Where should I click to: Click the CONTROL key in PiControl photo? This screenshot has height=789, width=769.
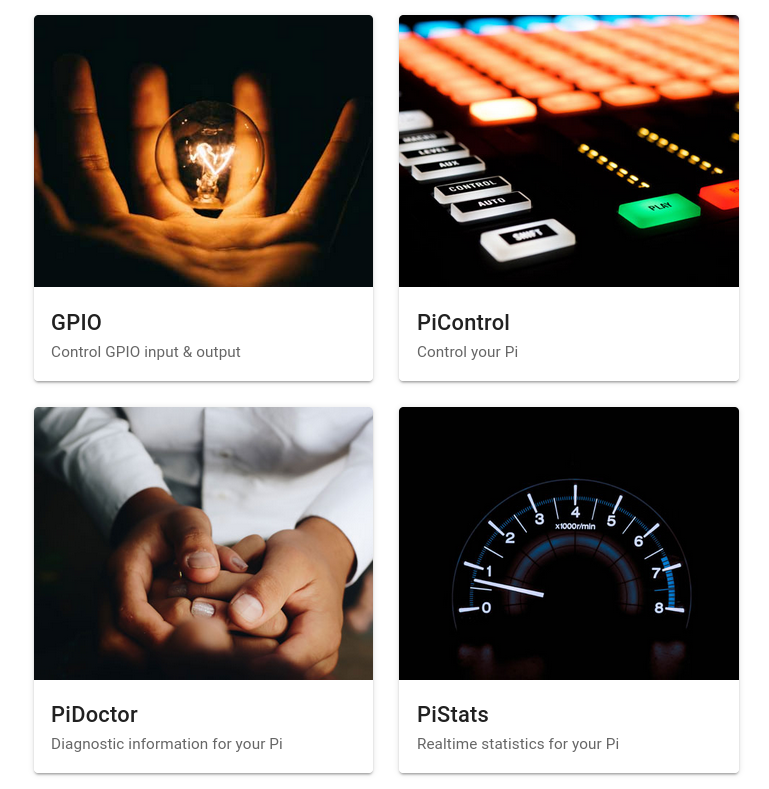[x=472, y=188]
